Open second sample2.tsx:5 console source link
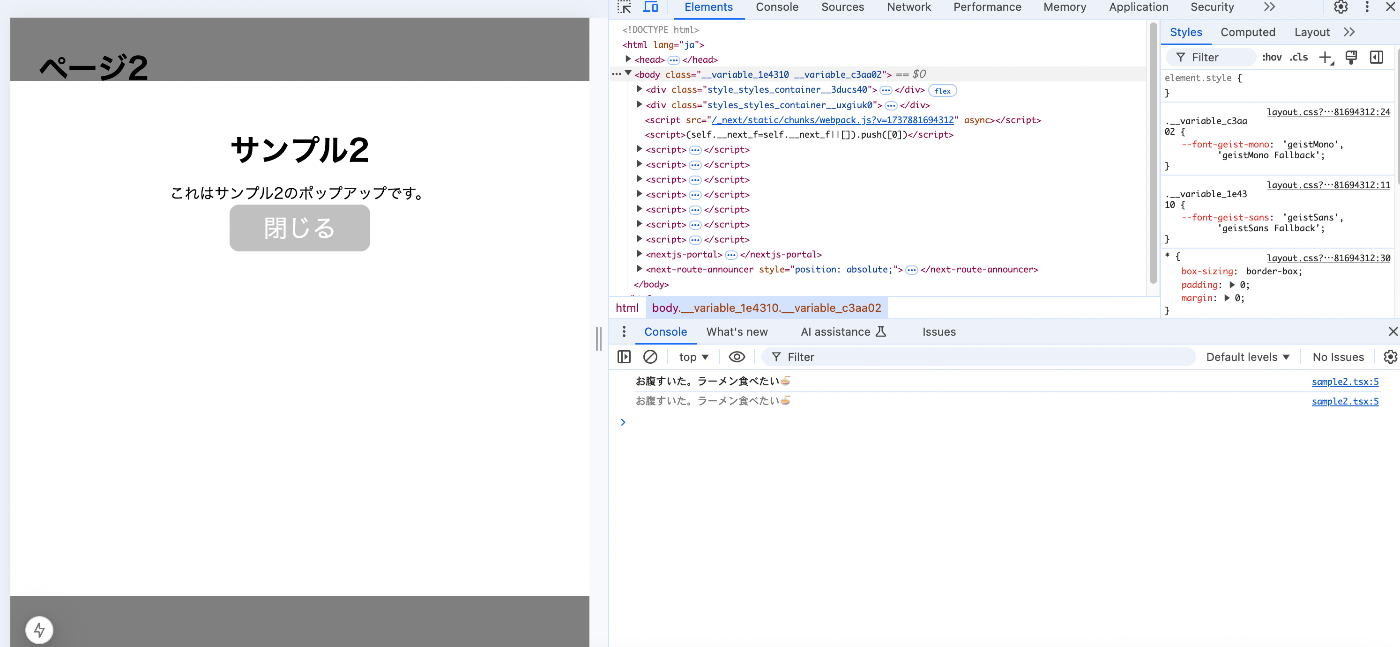 (1345, 401)
